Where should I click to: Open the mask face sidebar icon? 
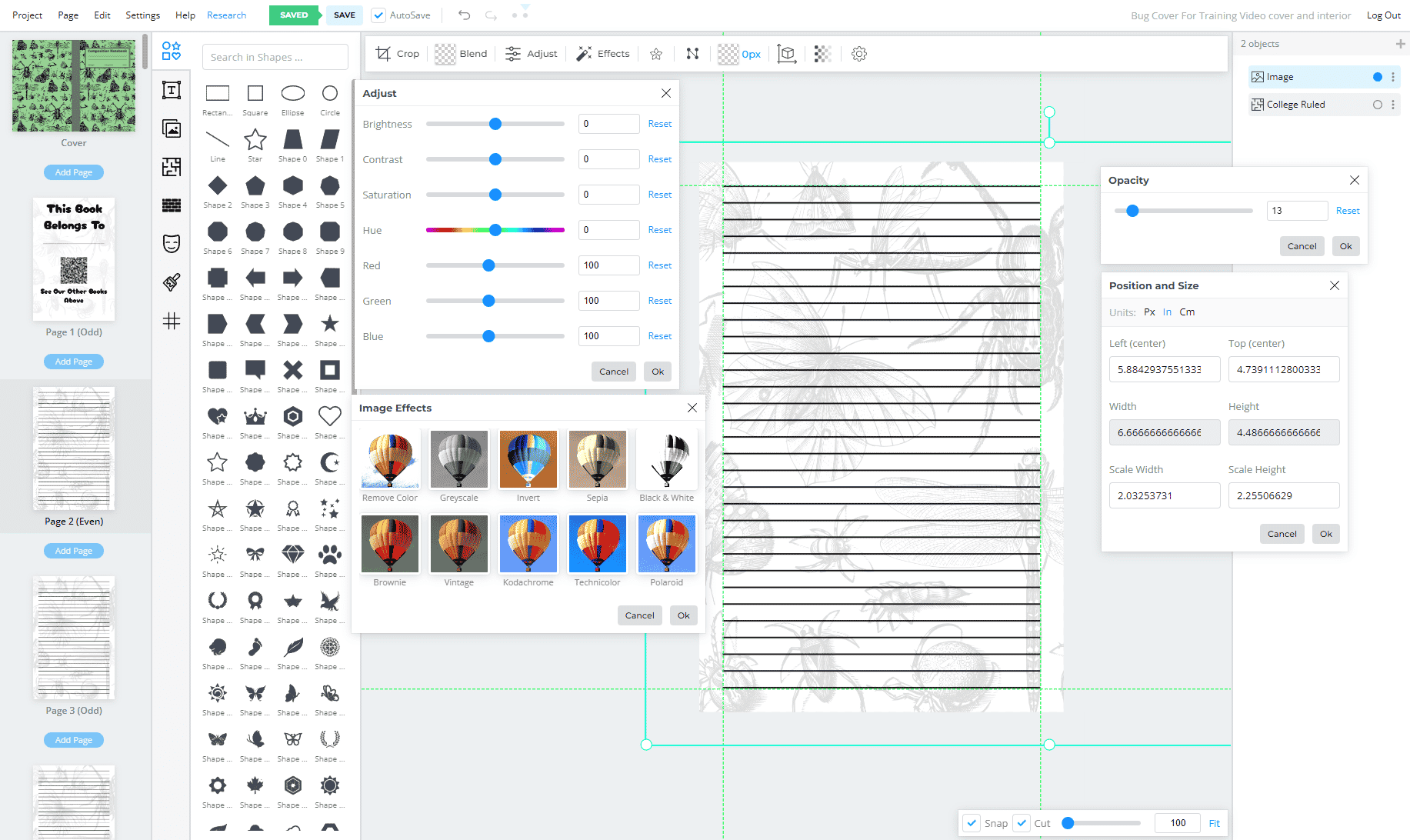pos(172,244)
